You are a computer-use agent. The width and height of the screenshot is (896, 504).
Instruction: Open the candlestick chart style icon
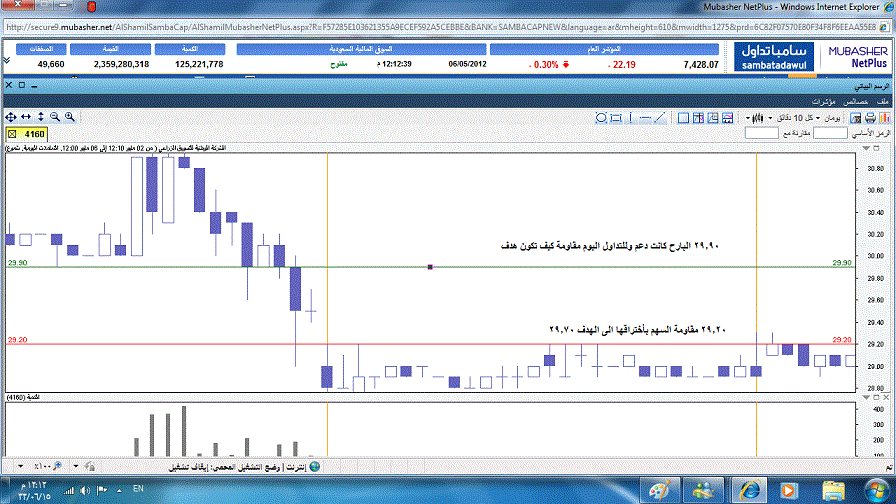[758, 118]
